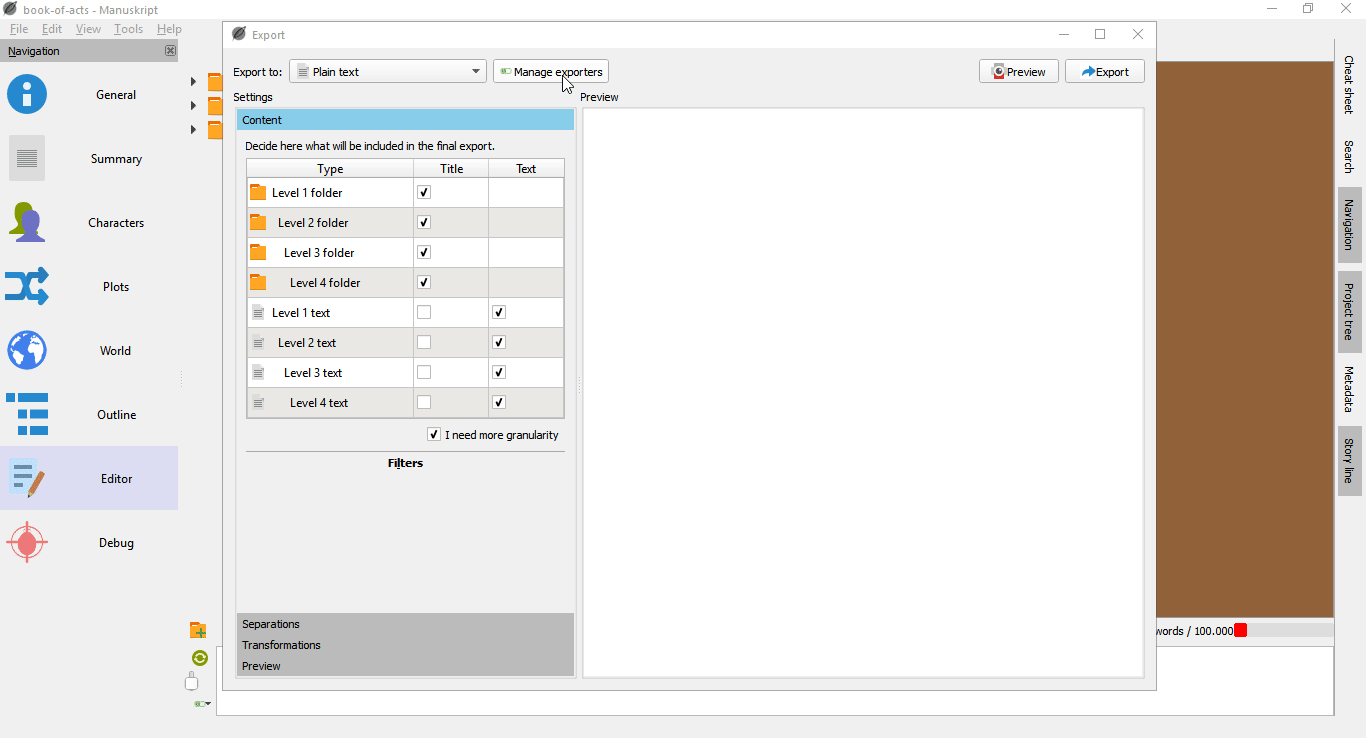This screenshot has height=738, width=1366.
Task: Enable Title export for Level 2 text
Action: coord(423,341)
